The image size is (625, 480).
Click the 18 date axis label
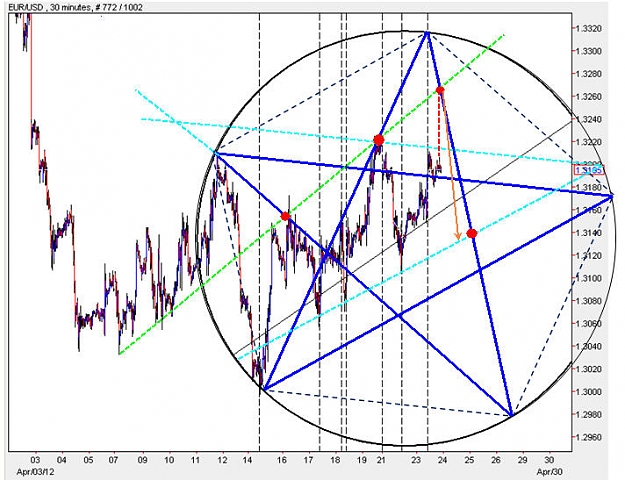[336, 460]
